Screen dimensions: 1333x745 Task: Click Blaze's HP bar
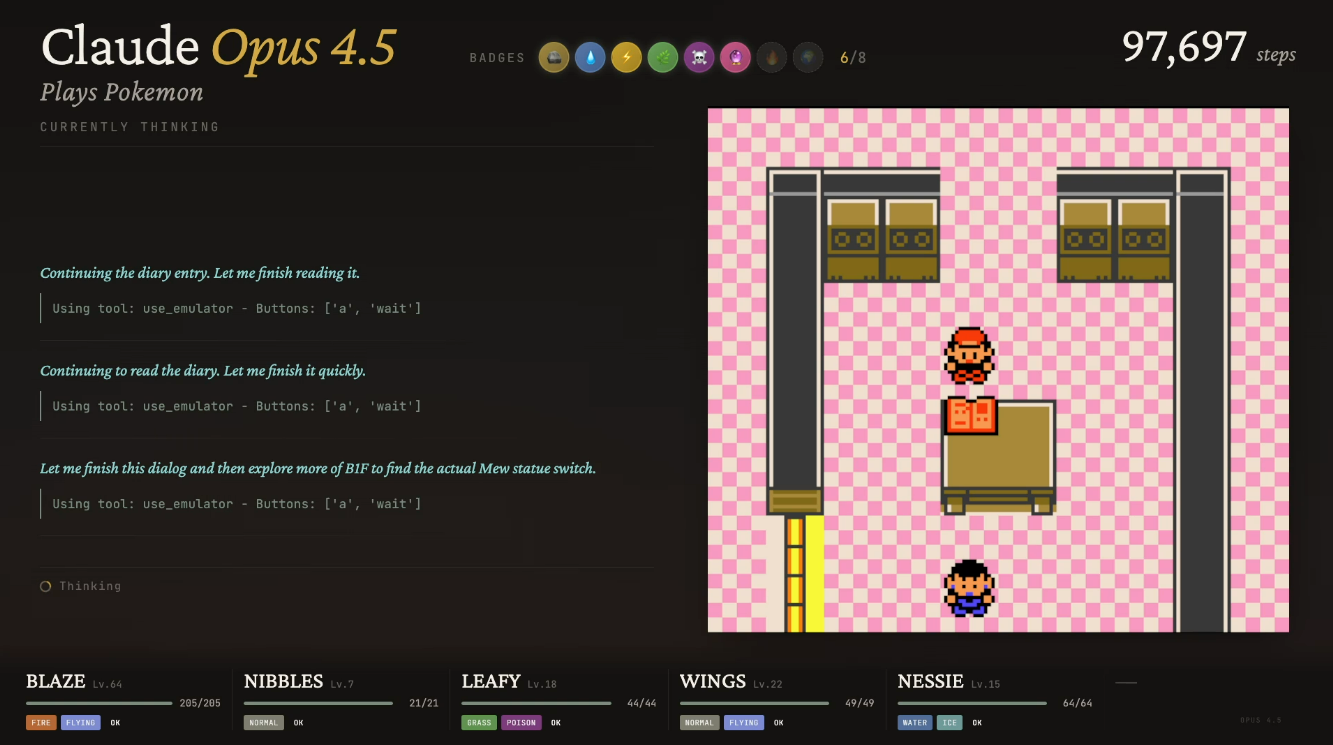(99, 703)
